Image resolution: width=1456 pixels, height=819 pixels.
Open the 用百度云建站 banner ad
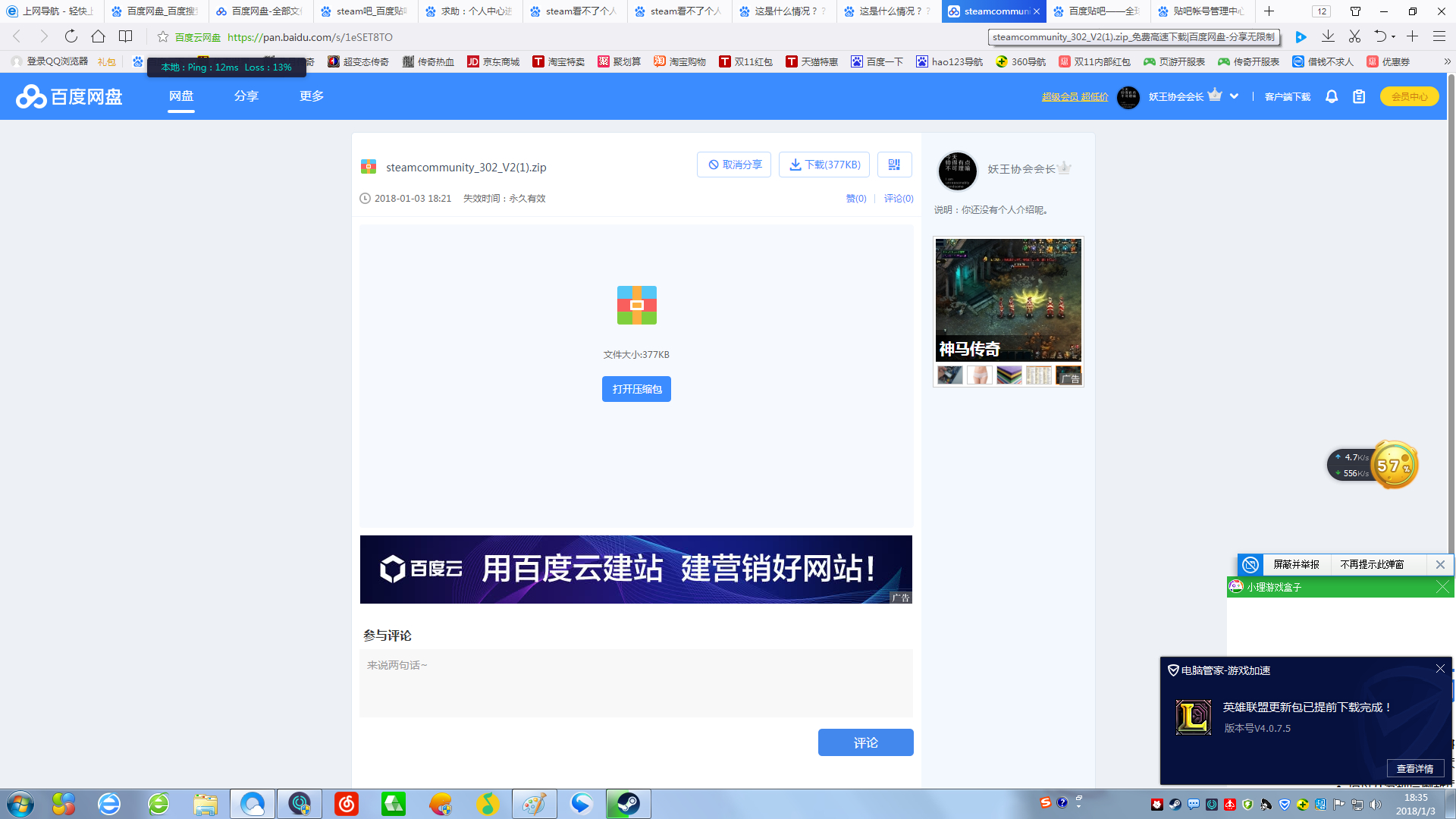(x=635, y=570)
